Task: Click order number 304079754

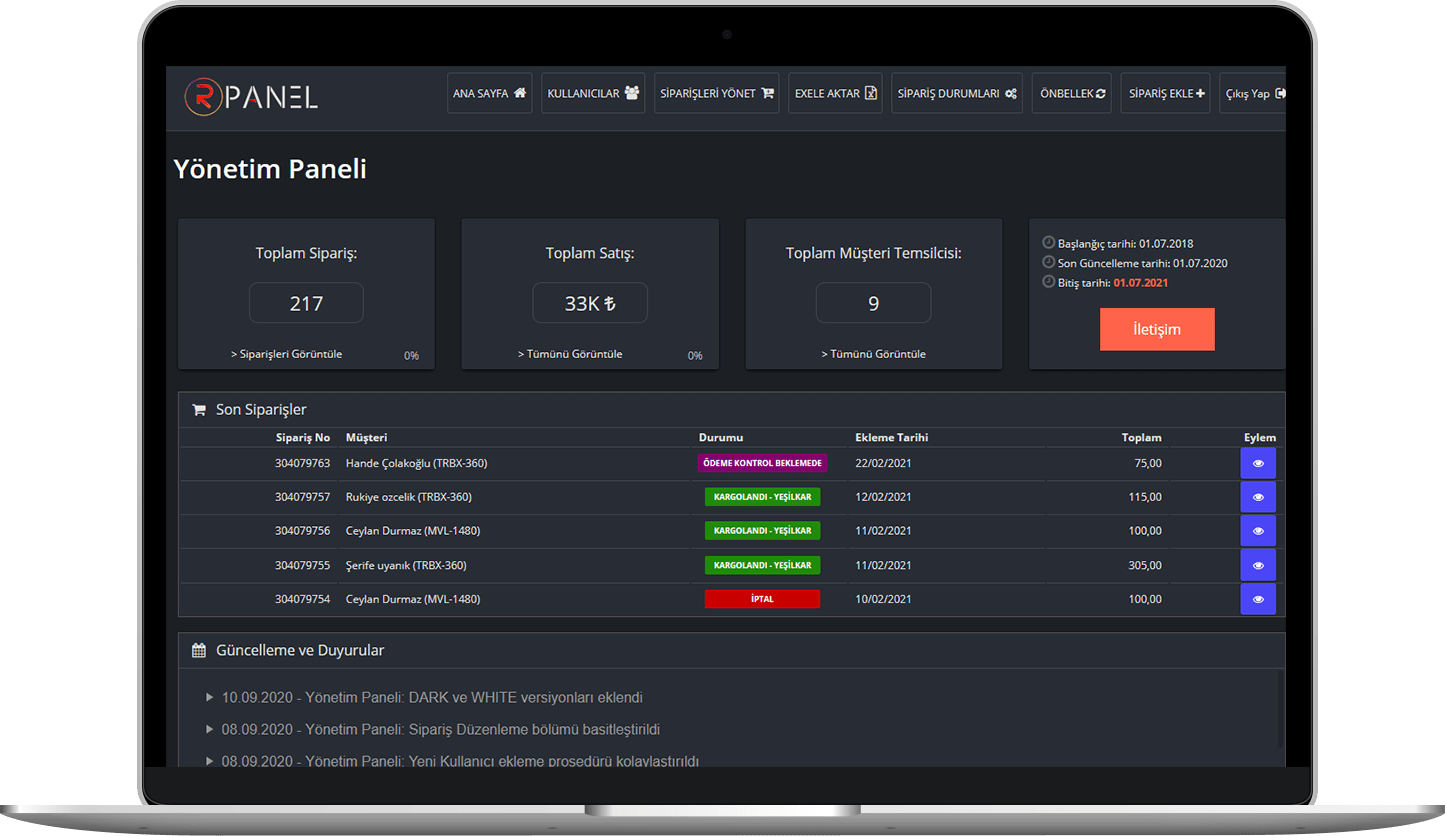Action: tap(302, 599)
